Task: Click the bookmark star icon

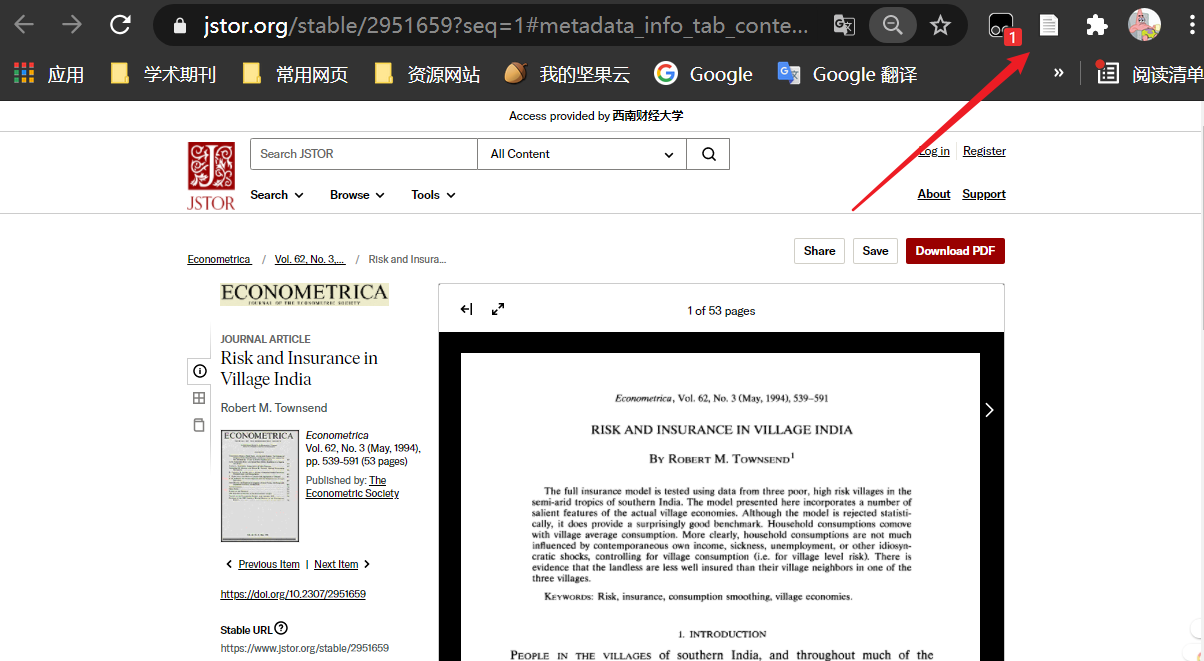Action: pyautogui.click(x=940, y=25)
